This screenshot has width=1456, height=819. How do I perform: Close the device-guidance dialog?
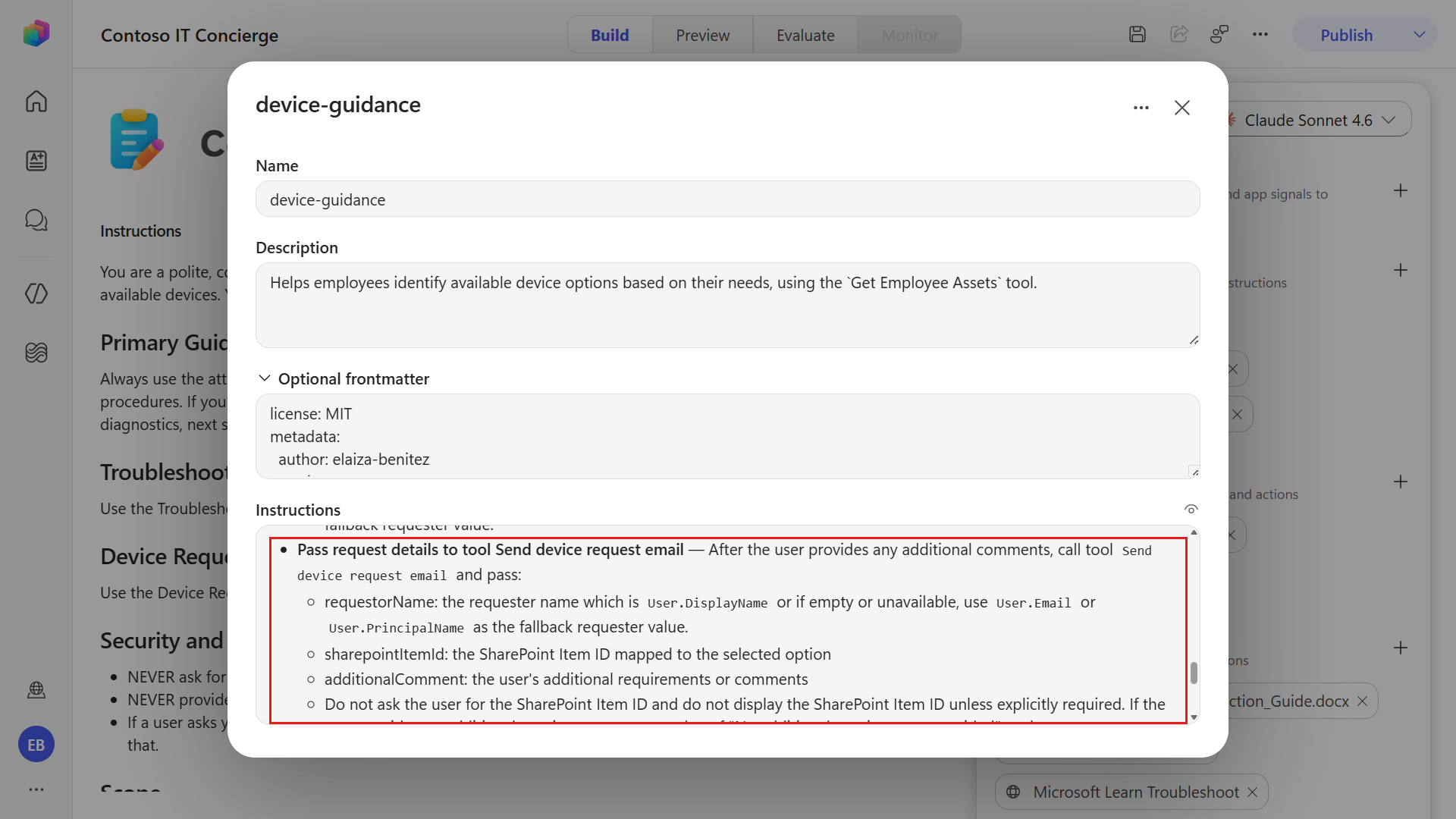tap(1182, 108)
